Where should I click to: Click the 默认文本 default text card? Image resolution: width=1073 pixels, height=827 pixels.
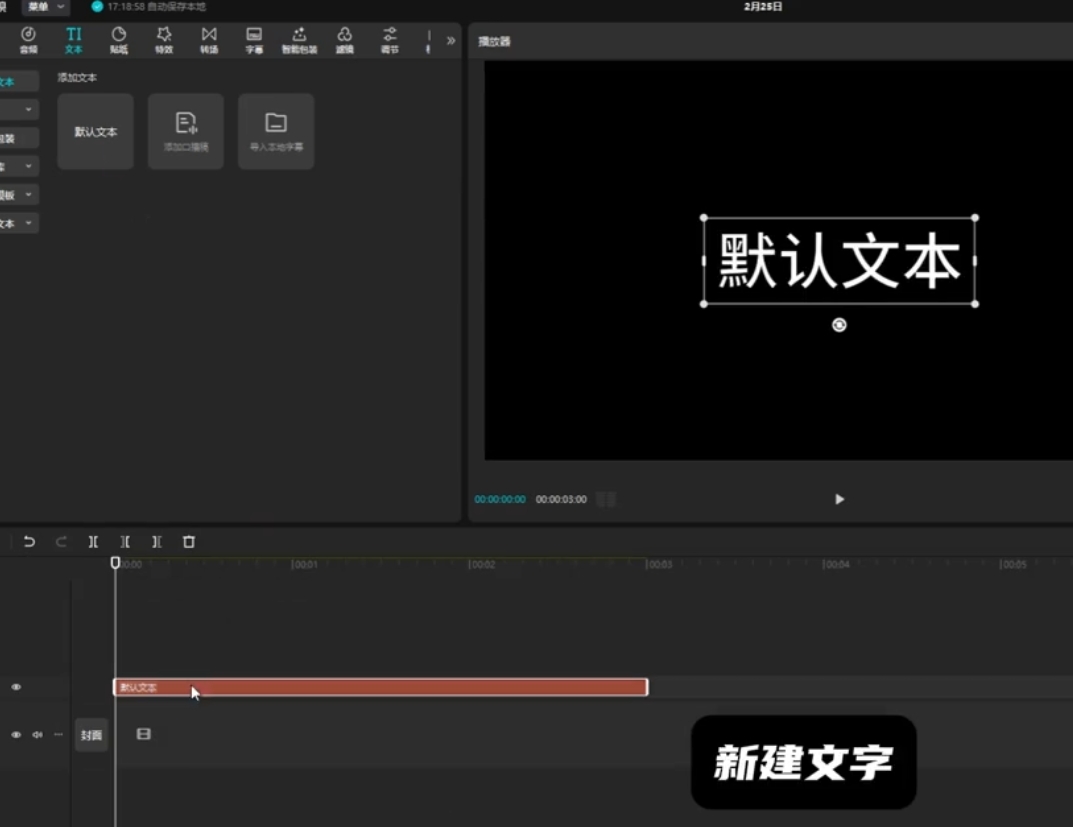pyautogui.click(x=96, y=132)
